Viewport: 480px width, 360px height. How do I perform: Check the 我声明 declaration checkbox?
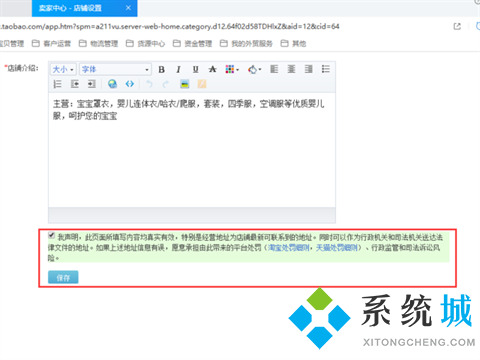(51, 235)
